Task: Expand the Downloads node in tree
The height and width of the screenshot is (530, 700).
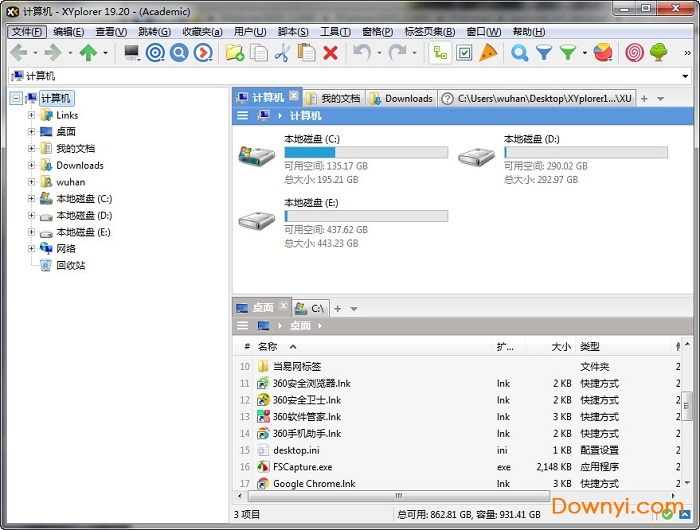Action: click(x=31, y=165)
